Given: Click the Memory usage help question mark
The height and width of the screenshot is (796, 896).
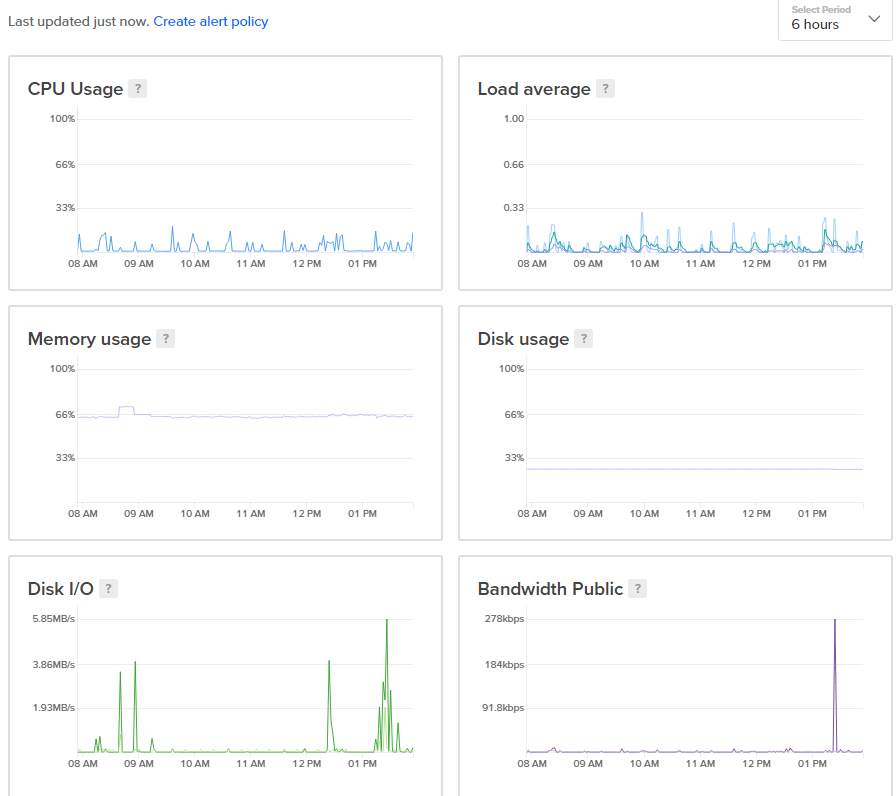Looking at the screenshot, I should click(x=166, y=339).
